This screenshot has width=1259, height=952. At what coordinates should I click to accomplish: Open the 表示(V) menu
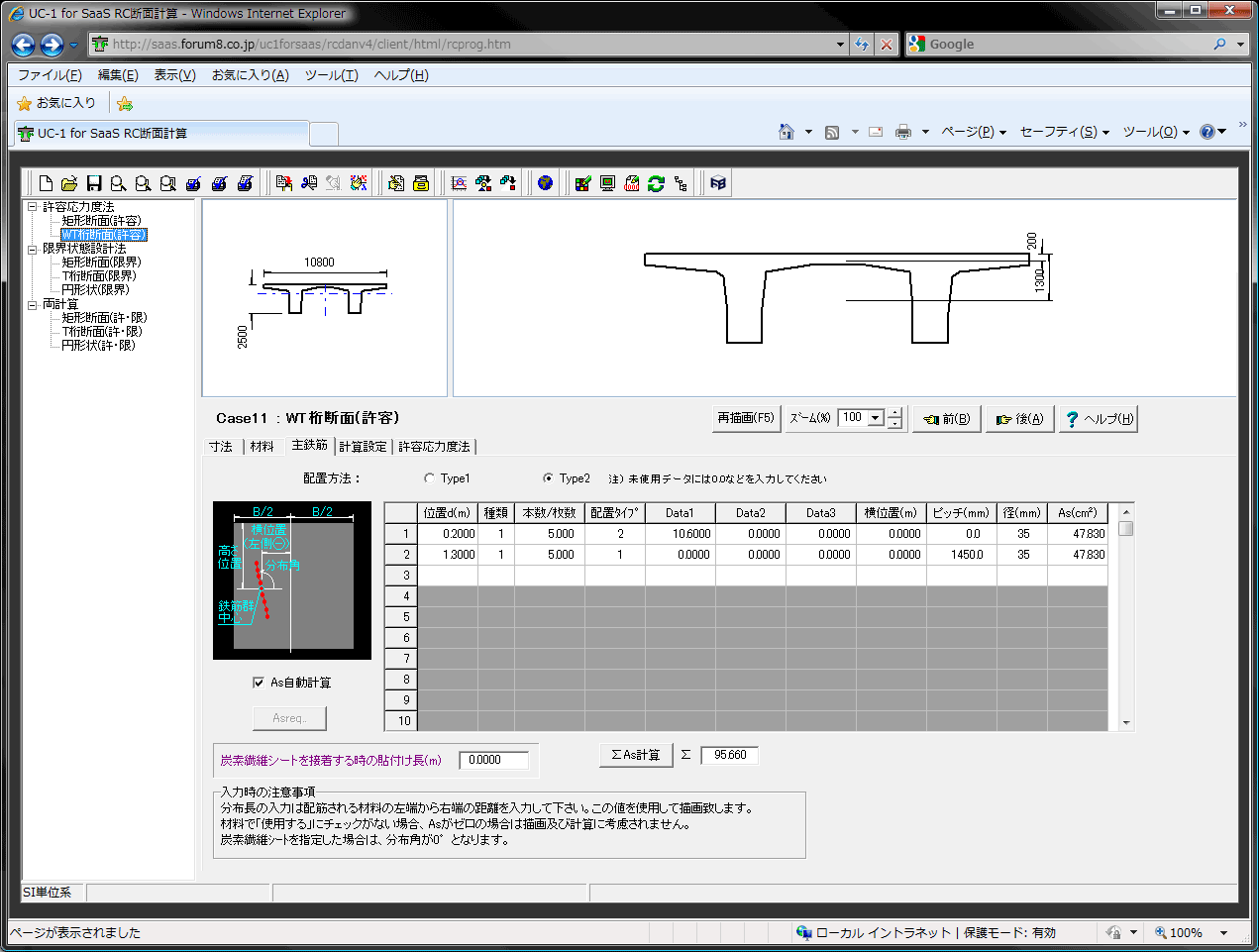point(174,75)
